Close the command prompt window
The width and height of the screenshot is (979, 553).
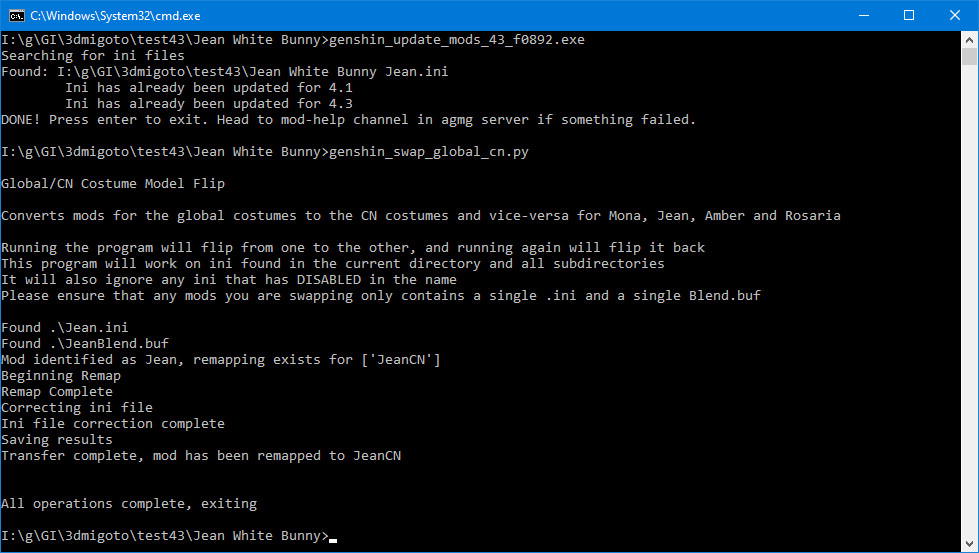(955, 15)
